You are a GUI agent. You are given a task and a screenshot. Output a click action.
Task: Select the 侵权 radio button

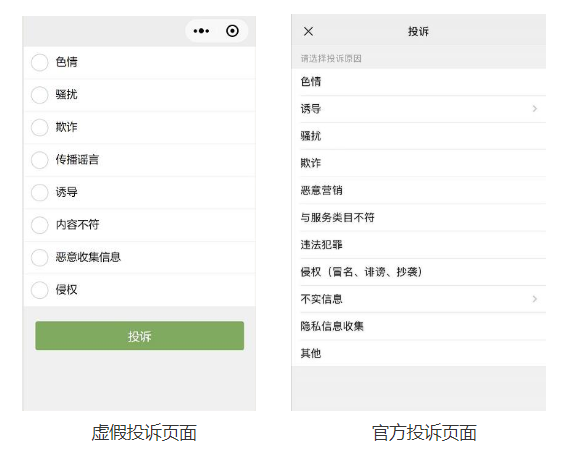(39, 290)
